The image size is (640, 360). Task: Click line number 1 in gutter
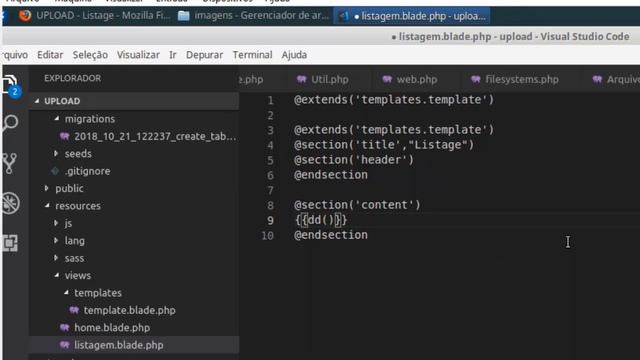pos(270,100)
